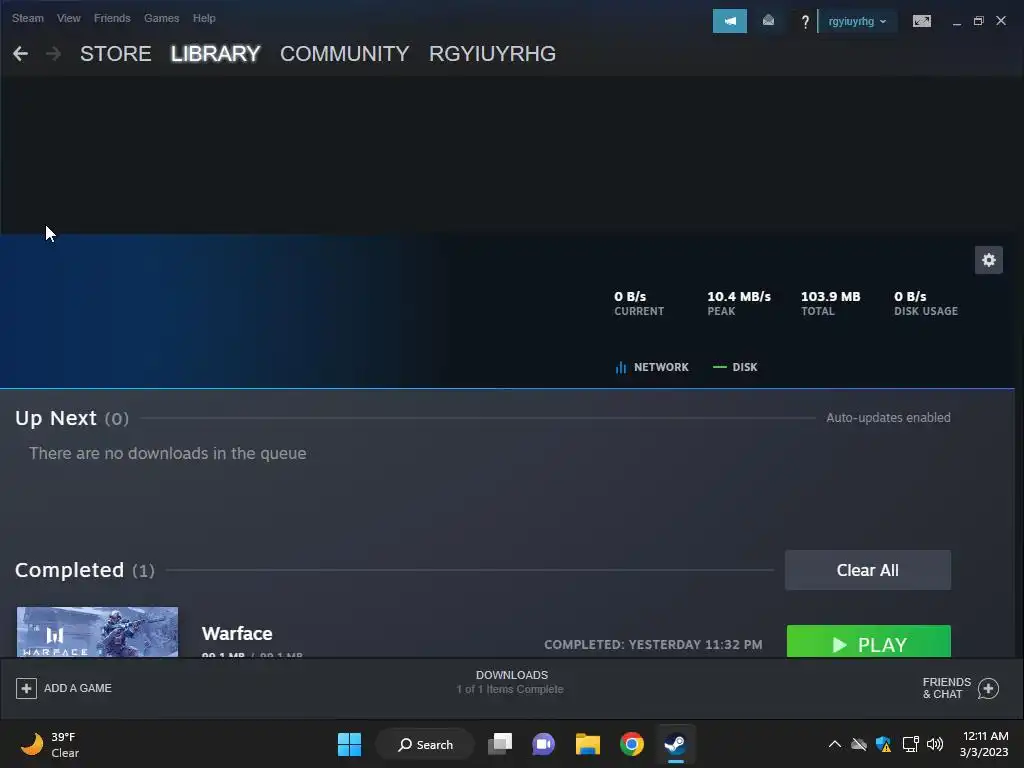Click FRIENDS & CHAT text
Screen dimensions: 1024x768
tap(946, 688)
